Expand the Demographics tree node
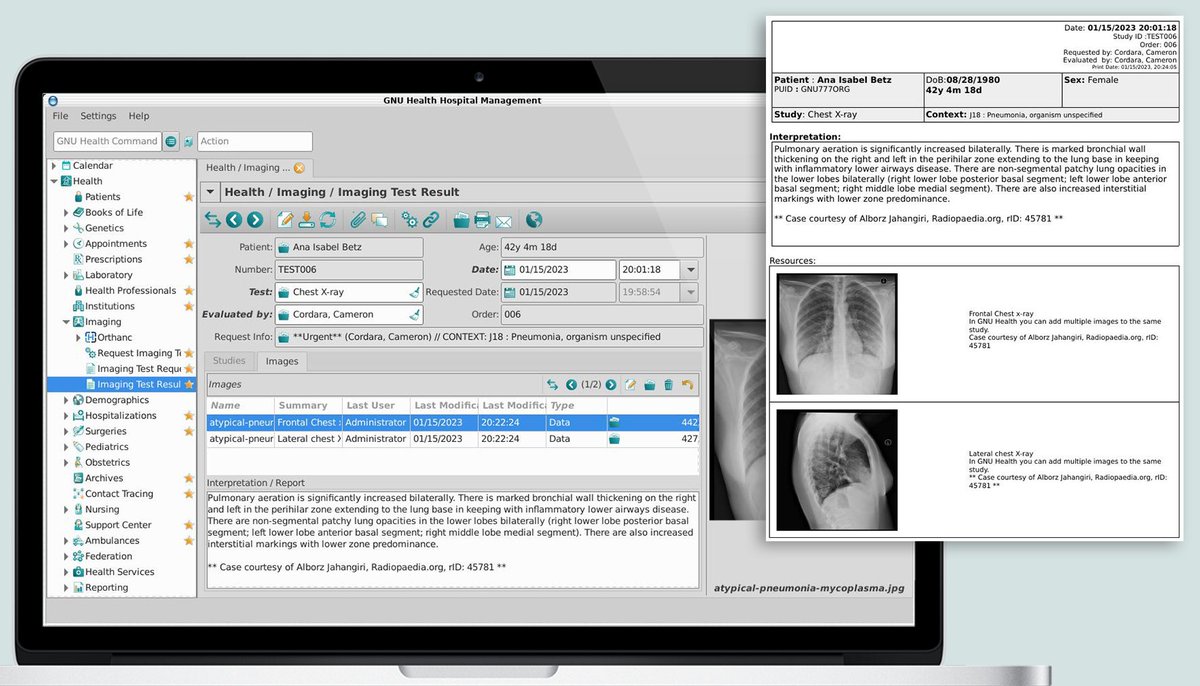1200x686 pixels. tap(67, 400)
